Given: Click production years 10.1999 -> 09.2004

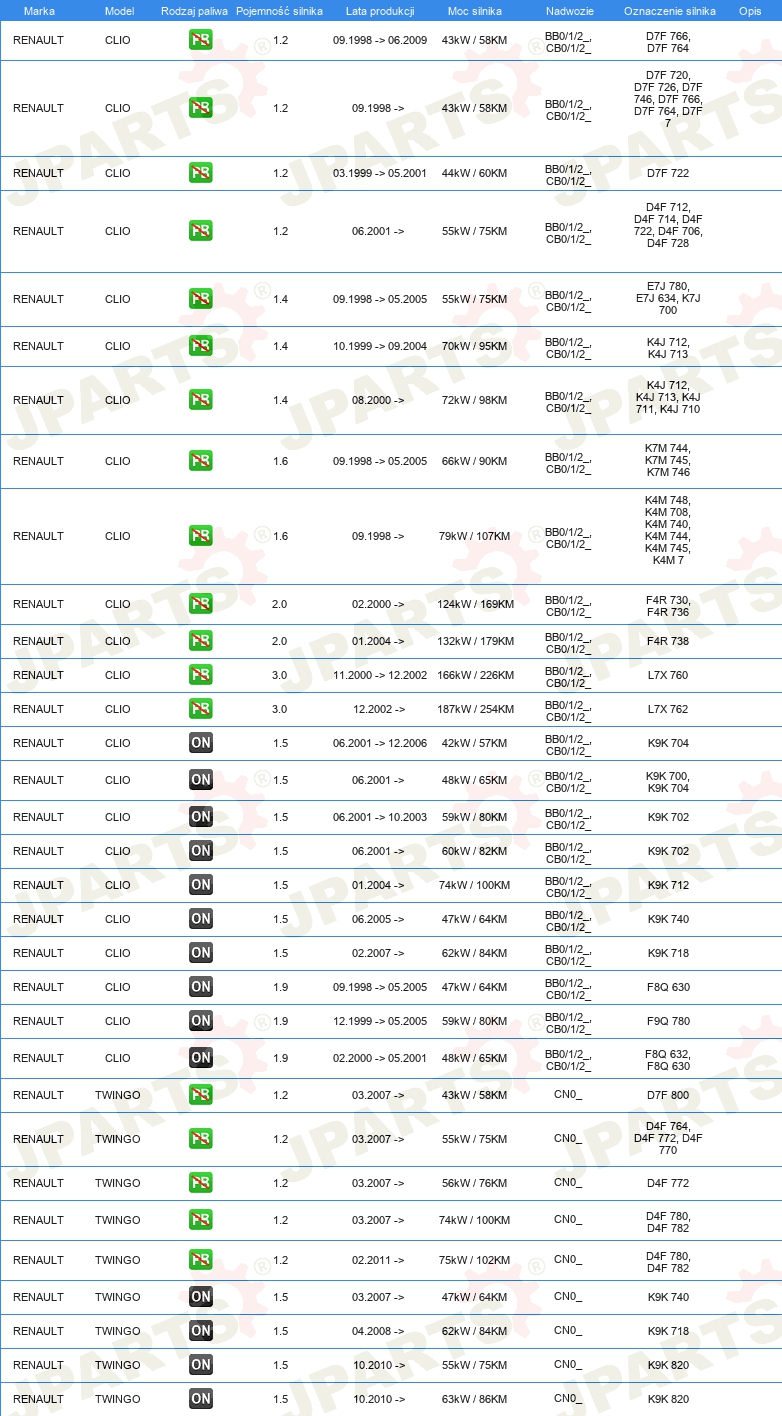Looking at the screenshot, I should (x=380, y=346).
